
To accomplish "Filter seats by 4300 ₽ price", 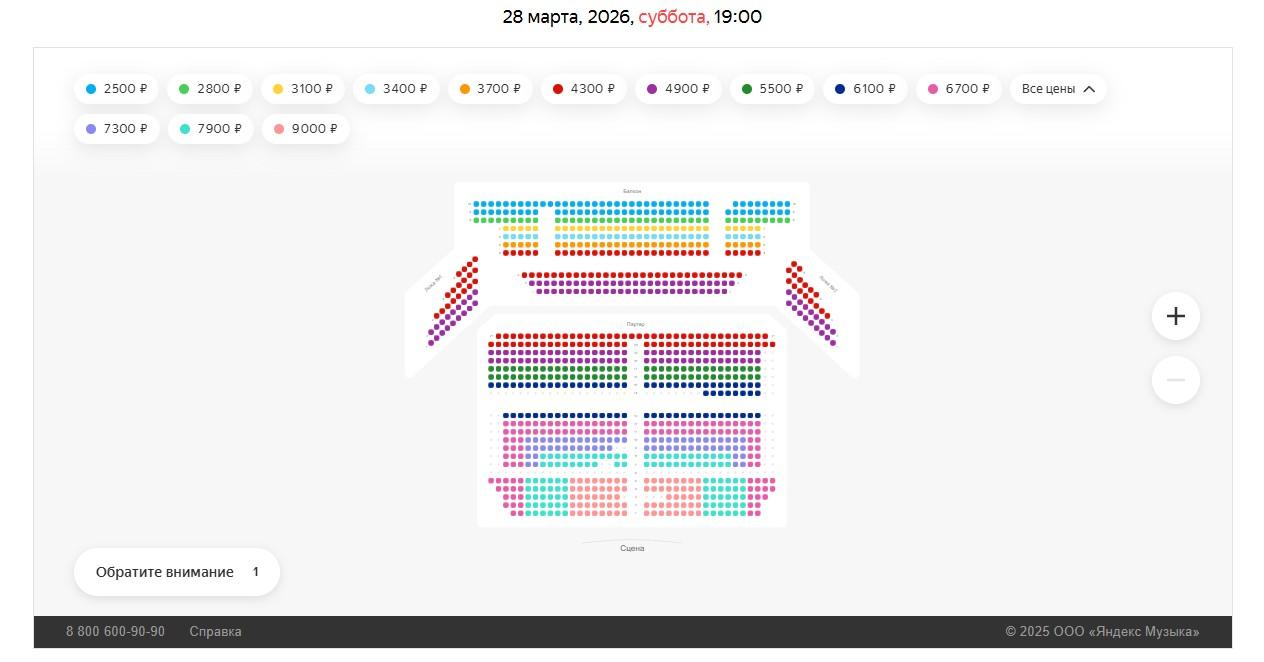I will point(584,89).
